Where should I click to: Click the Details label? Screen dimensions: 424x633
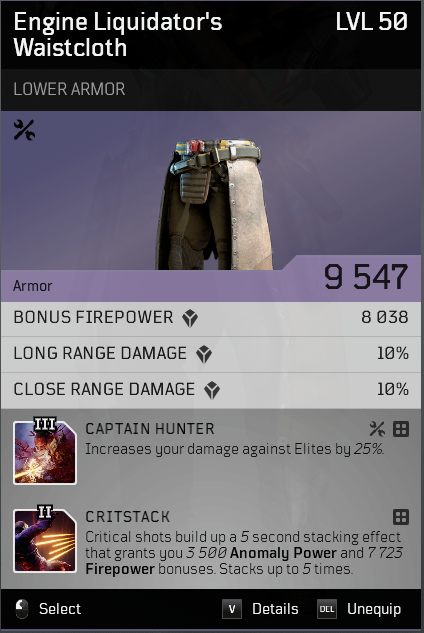point(275,609)
